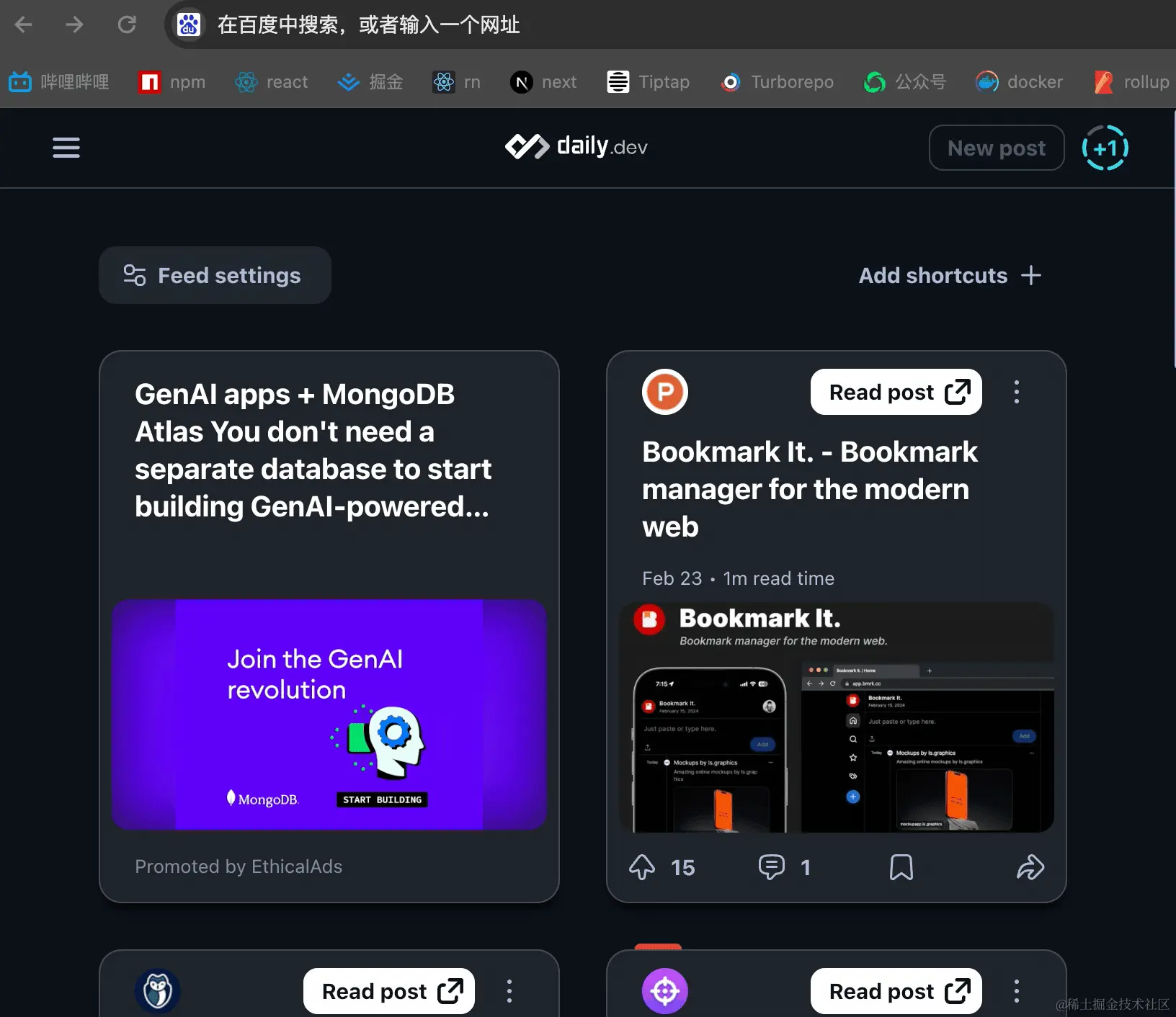This screenshot has height=1017, width=1176.
Task: Open the +1 profile ring icon
Action: tap(1105, 148)
